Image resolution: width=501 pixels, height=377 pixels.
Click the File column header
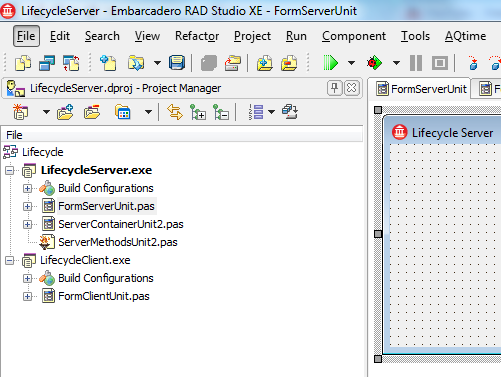(182, 135)
